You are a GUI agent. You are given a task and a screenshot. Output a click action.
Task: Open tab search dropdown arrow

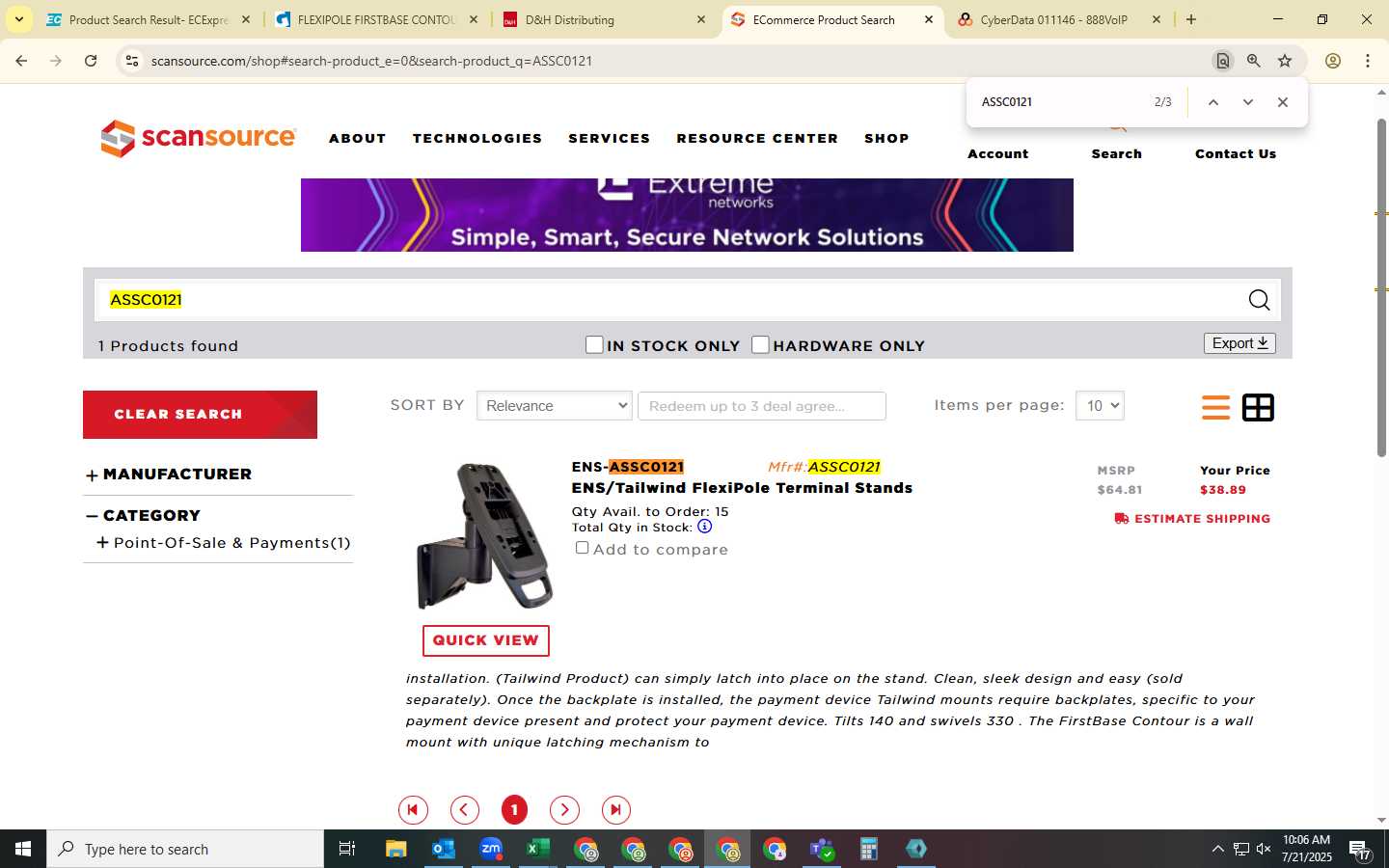[18, 19]
